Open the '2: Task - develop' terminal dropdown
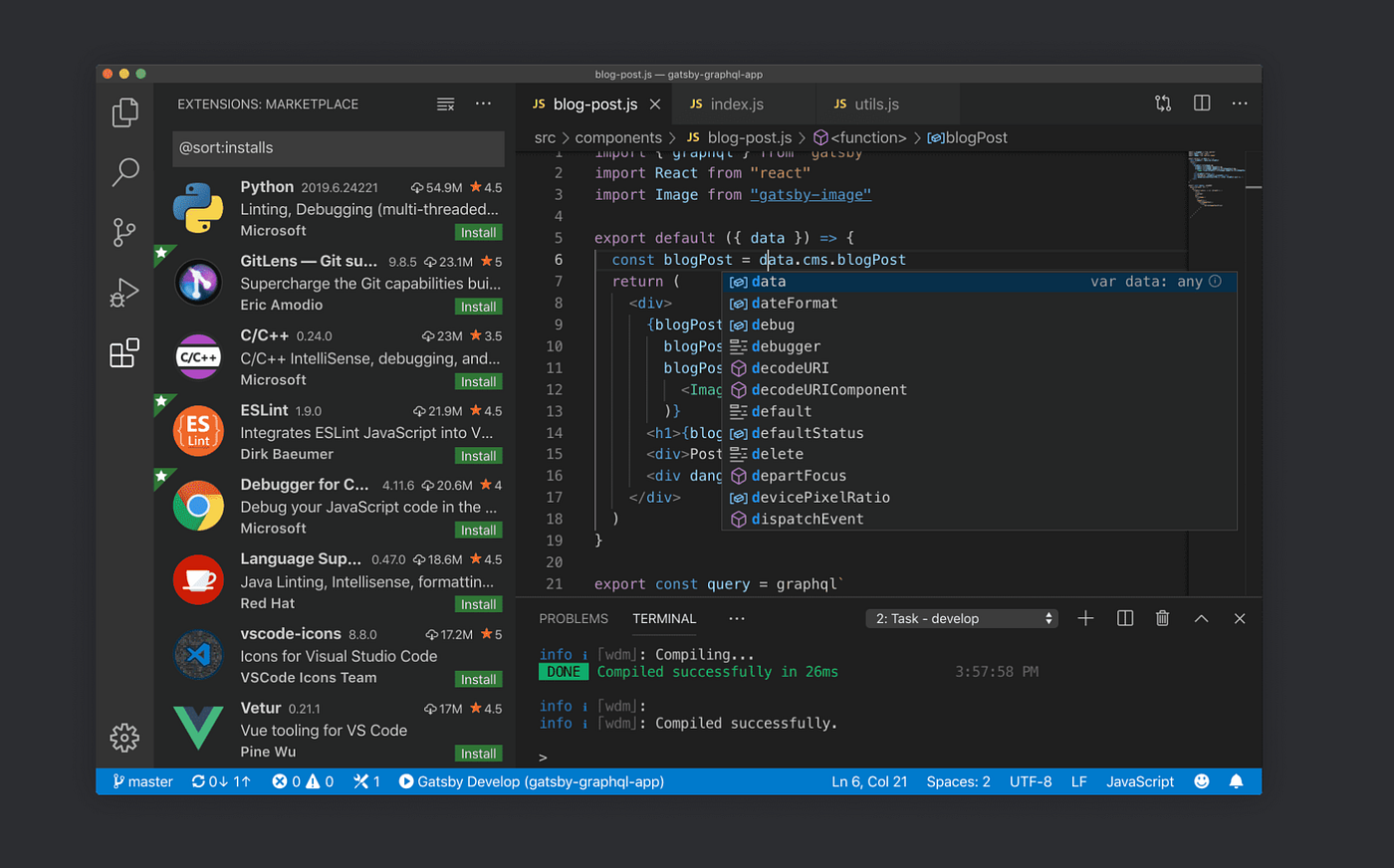 pyautogui.click(x=959, y=617)
